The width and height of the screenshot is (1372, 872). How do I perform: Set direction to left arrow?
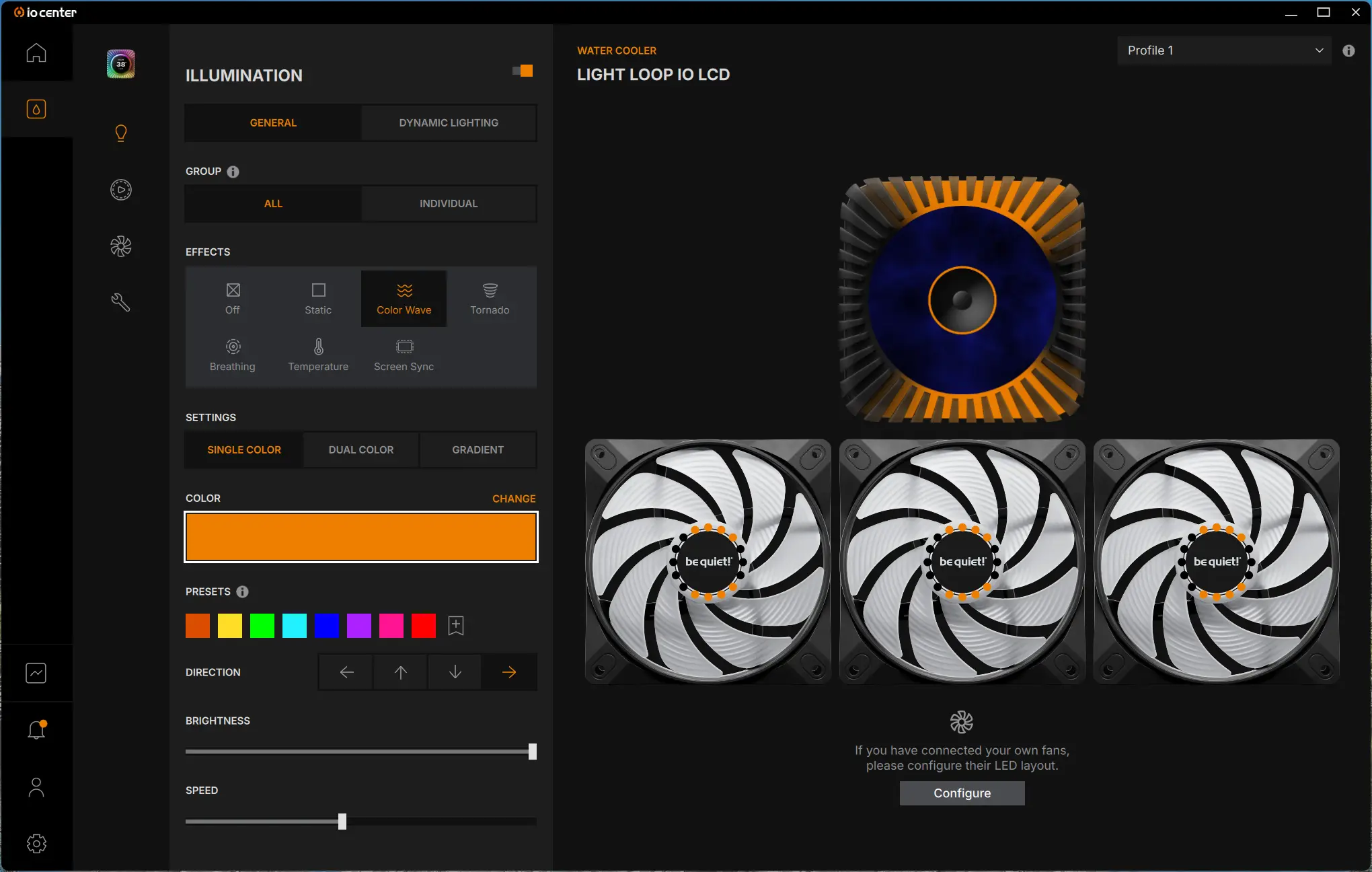[346, 672]
